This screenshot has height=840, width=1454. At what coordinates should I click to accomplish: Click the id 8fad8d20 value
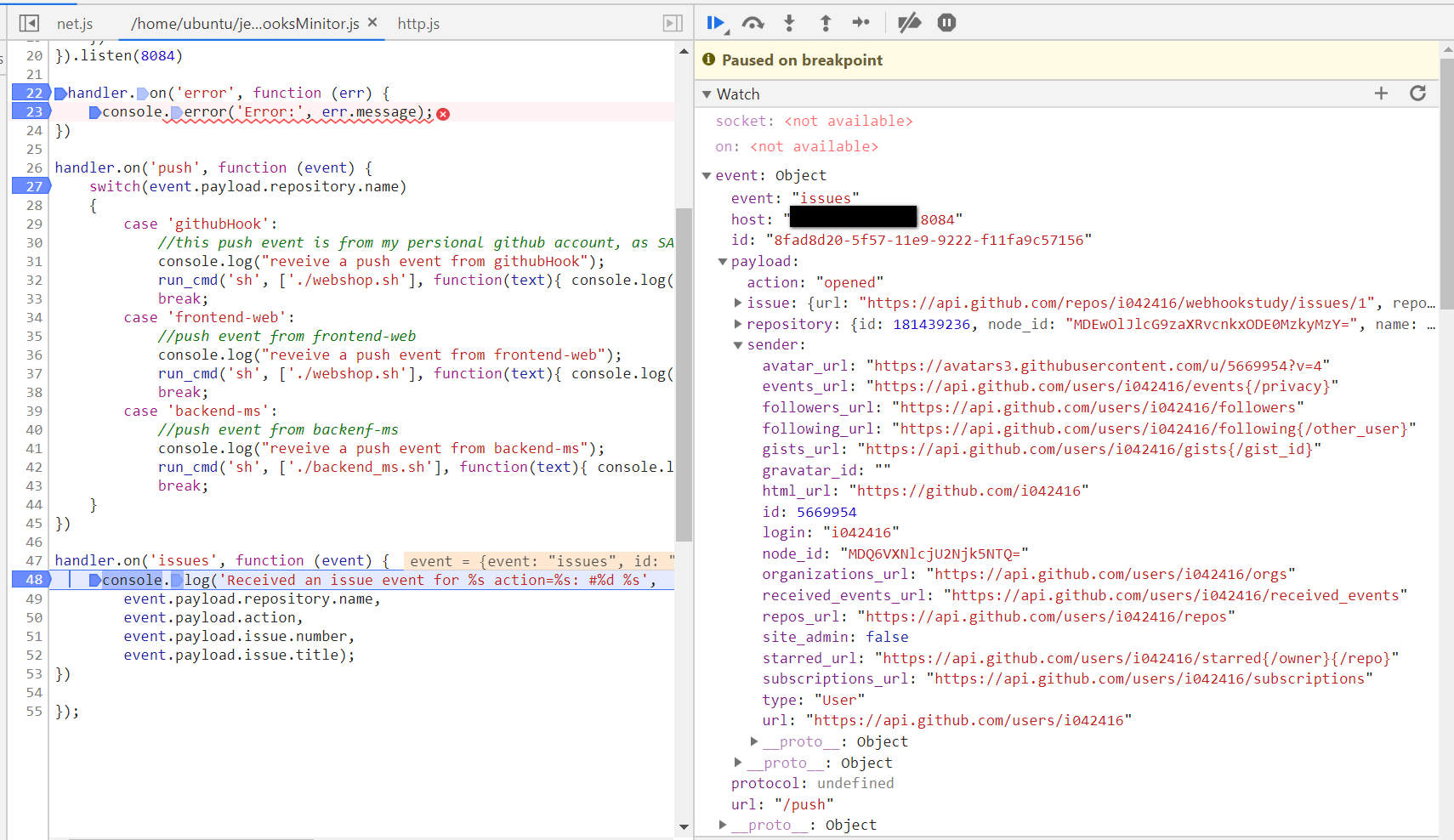[929, 240]
